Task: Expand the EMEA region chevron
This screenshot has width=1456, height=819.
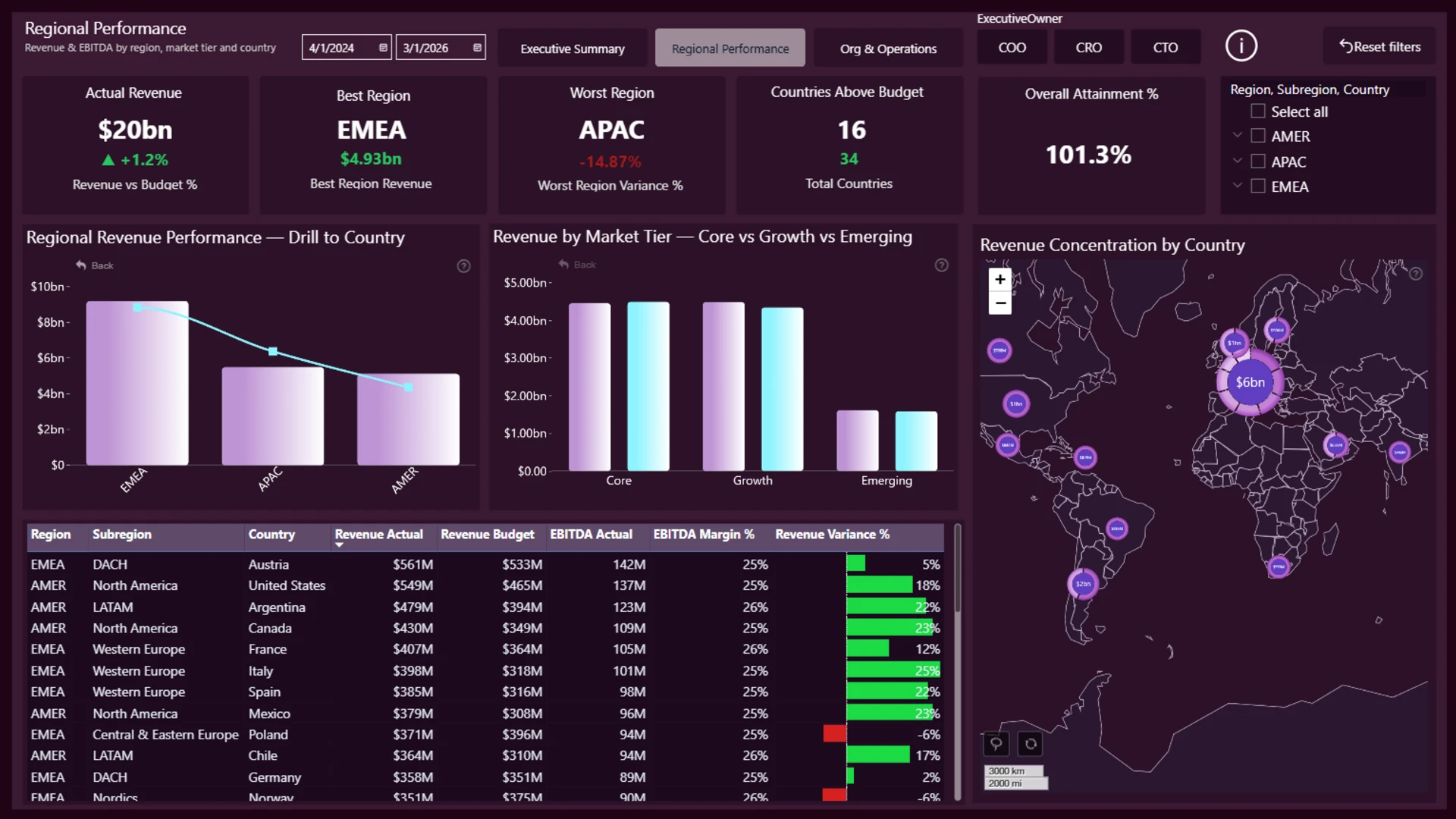Action: [1238, 186]
